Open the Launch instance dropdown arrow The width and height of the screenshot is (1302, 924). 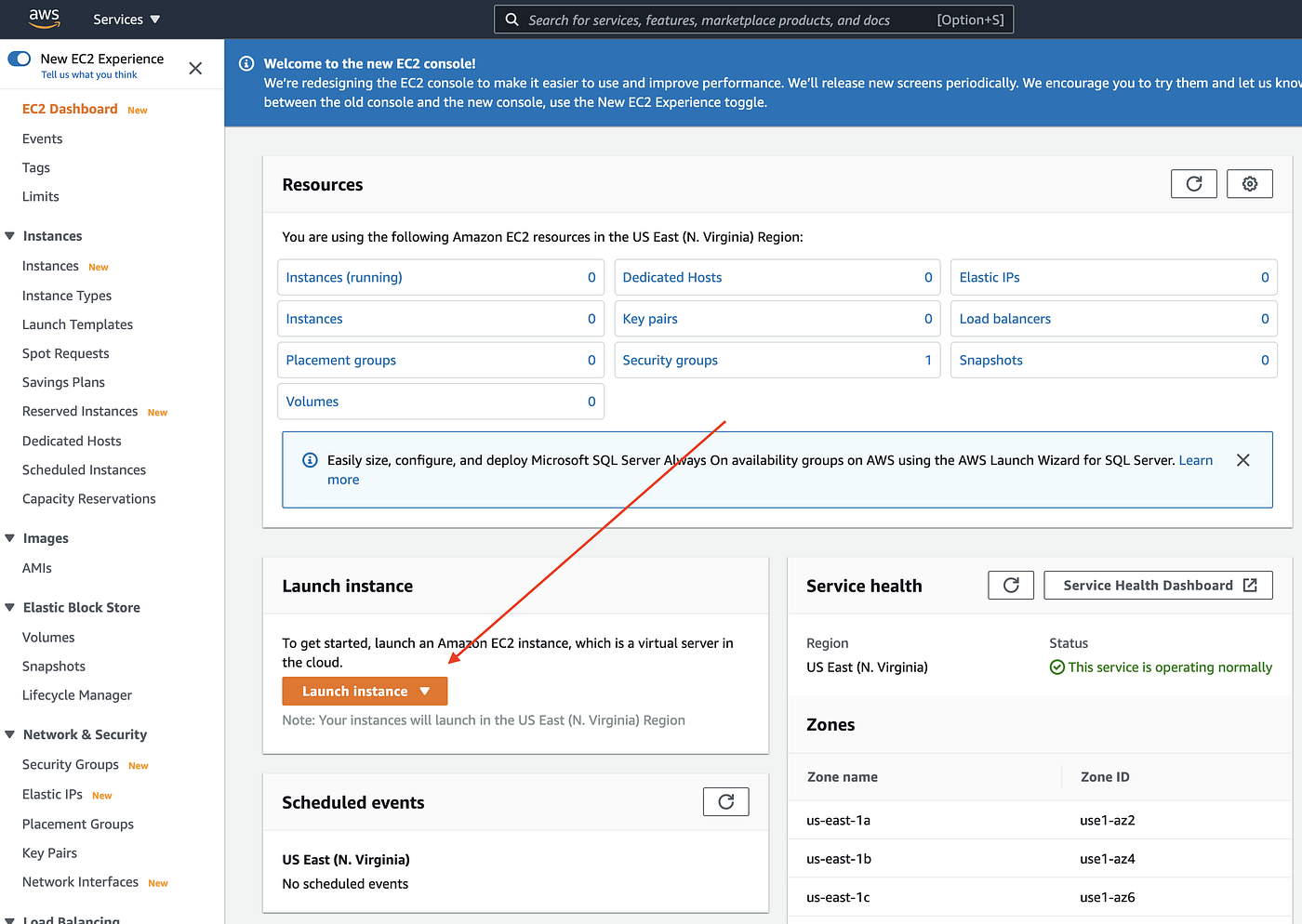(426, 691)
